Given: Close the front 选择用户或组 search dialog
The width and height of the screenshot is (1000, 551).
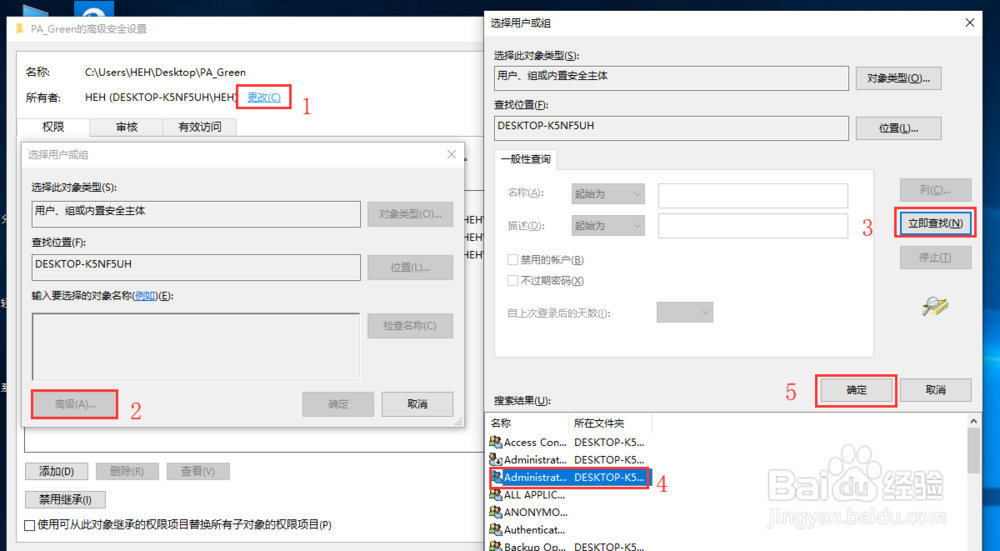Looking at the screenshot, I should (x=969, y=23).
